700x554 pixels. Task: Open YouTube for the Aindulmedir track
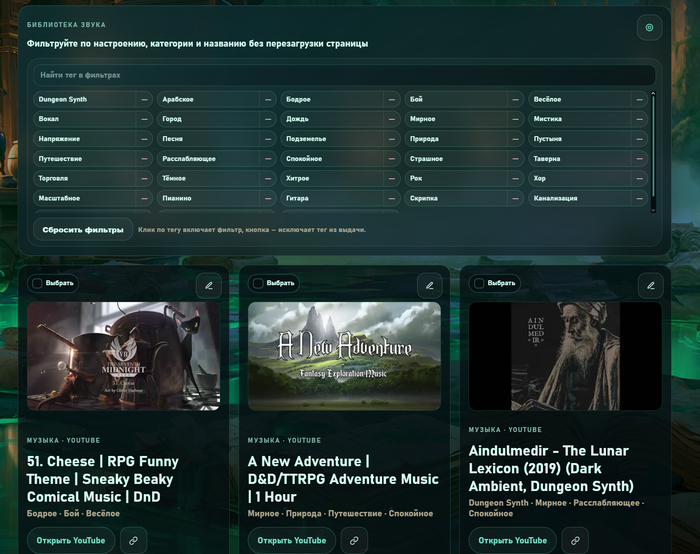tap(512, 541)
